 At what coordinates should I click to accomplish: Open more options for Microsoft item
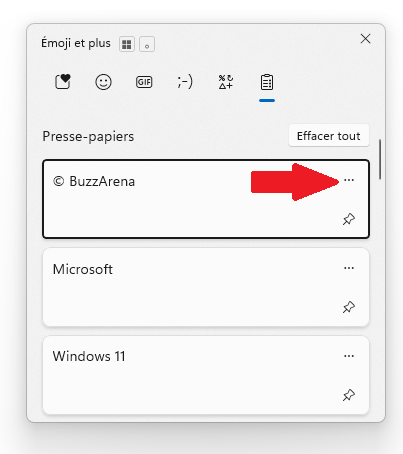[349, 268]
